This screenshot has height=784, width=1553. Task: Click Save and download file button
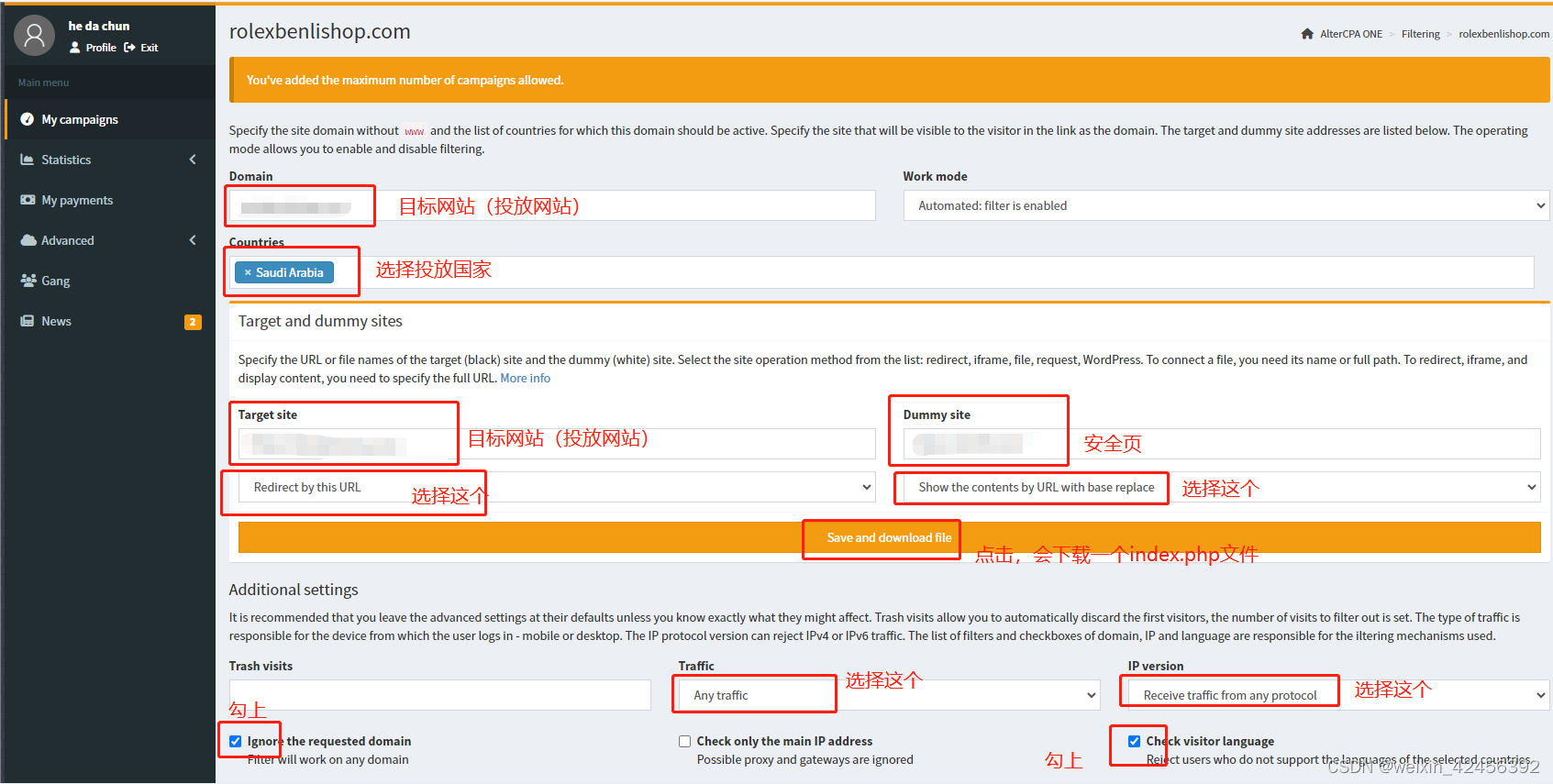(889, 537)
